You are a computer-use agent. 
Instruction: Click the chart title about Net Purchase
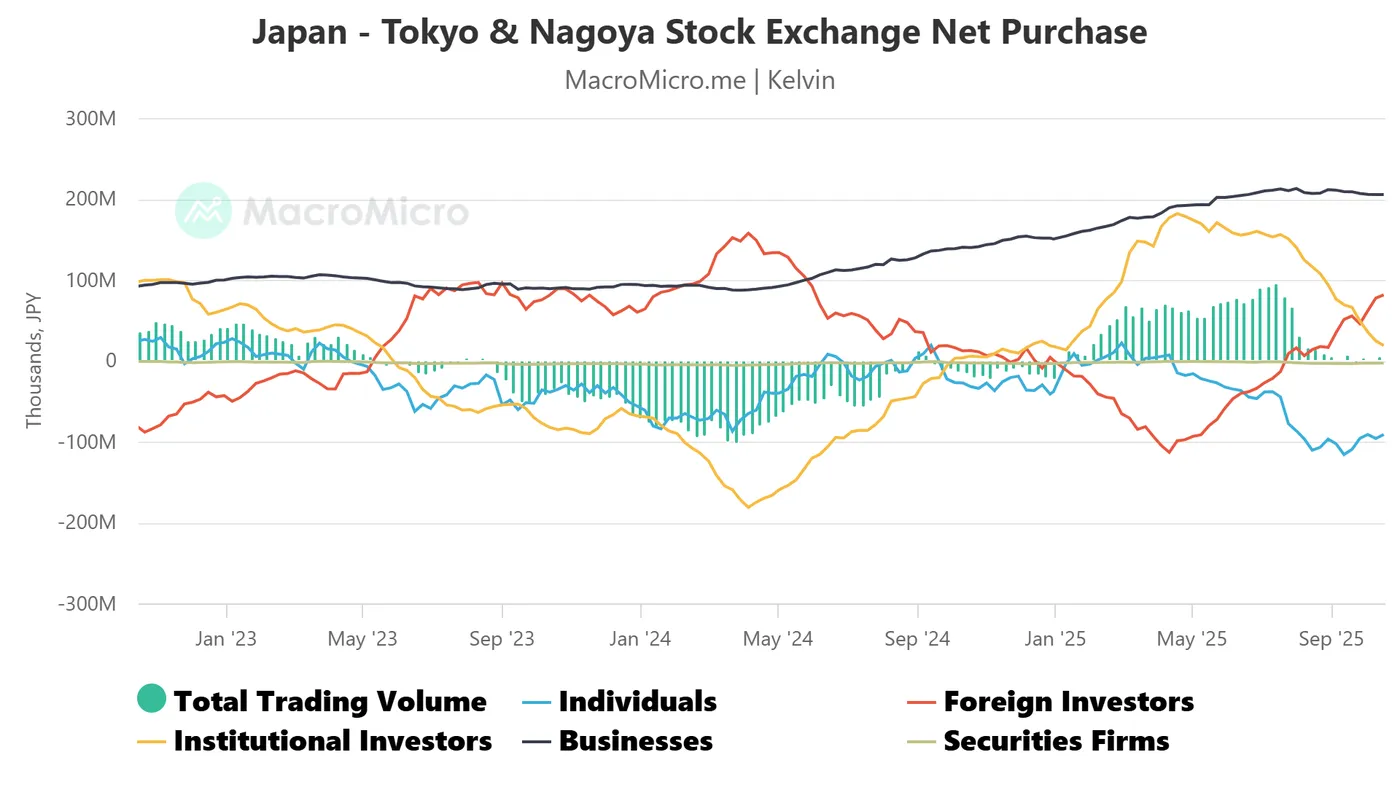pyautogui.click(x=699, y=32)
